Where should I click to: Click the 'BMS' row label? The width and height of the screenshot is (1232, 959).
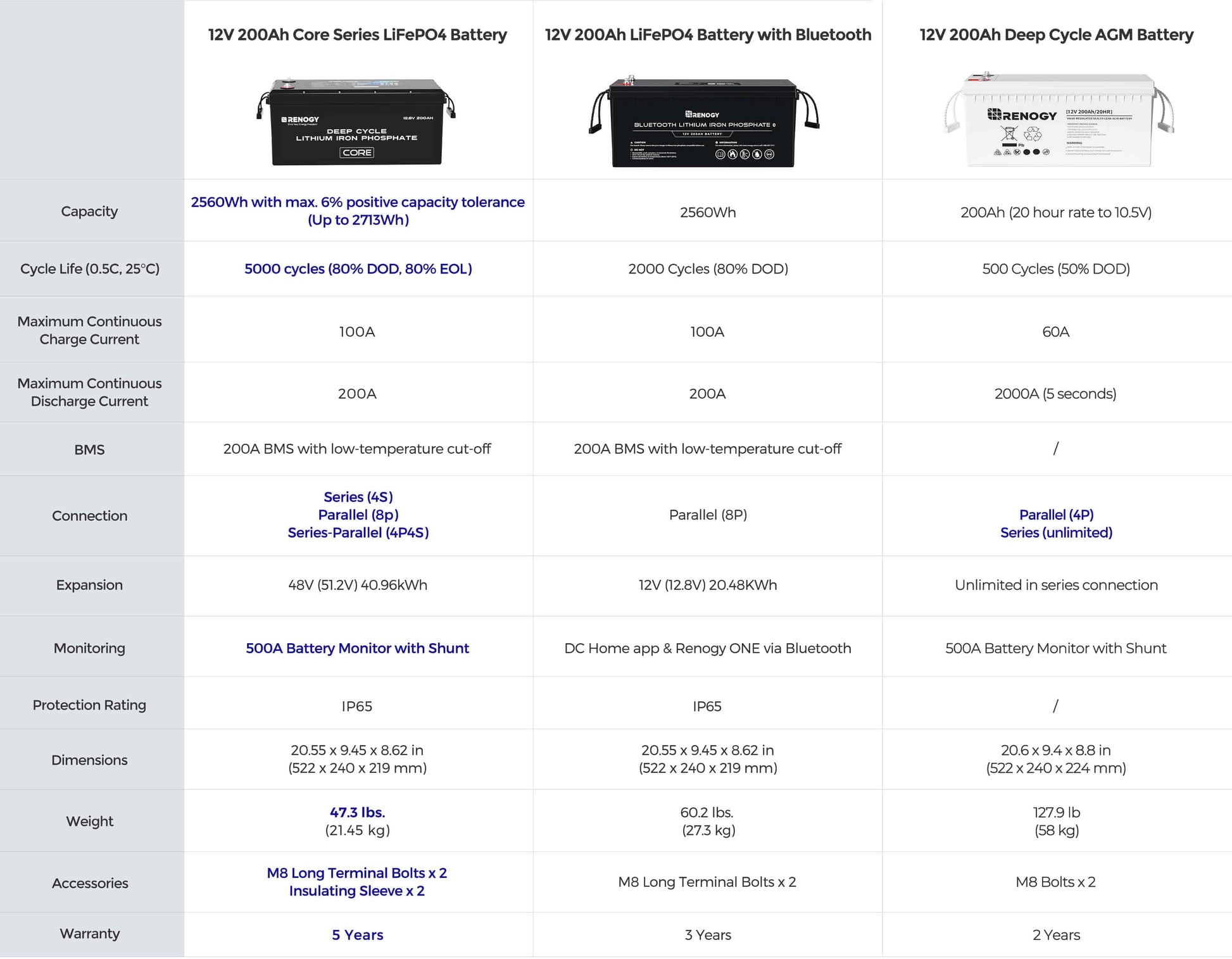(x=89, y=450)
